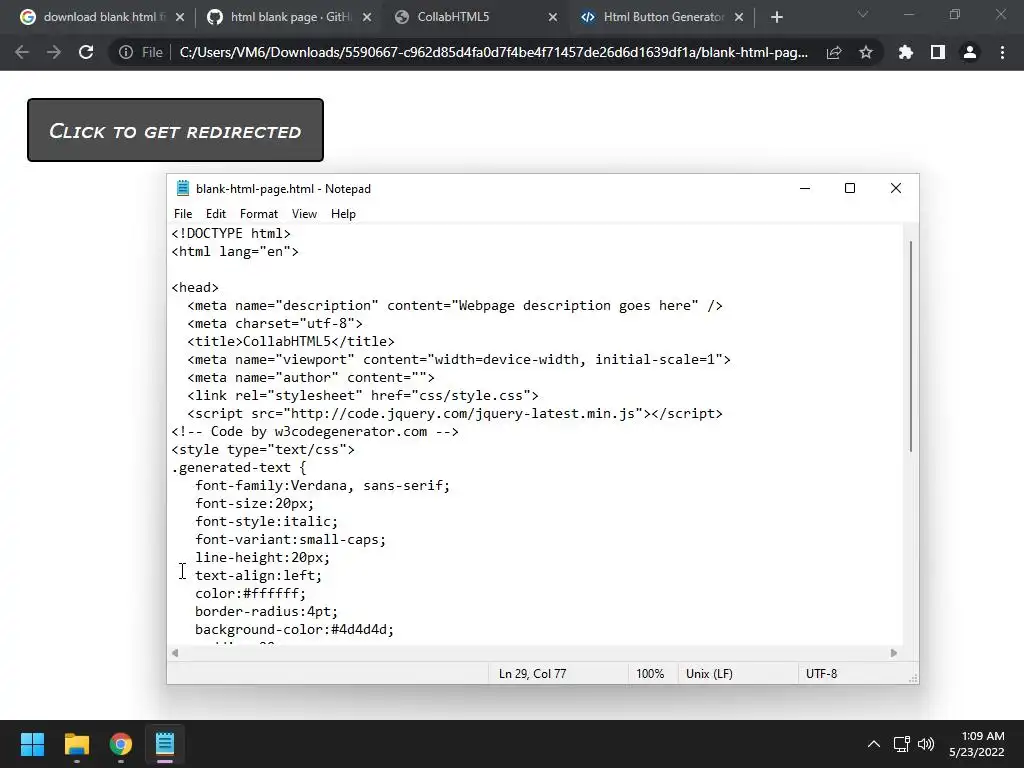Viewport: 1024px width, 768px height.
Task: Open the Windows Start menu
Action: click(32, 744)
